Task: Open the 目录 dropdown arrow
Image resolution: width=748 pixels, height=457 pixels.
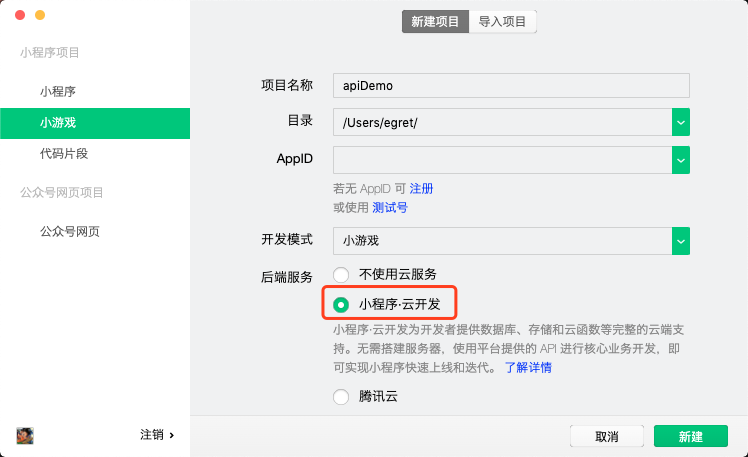Action: [x=681, y=122]
